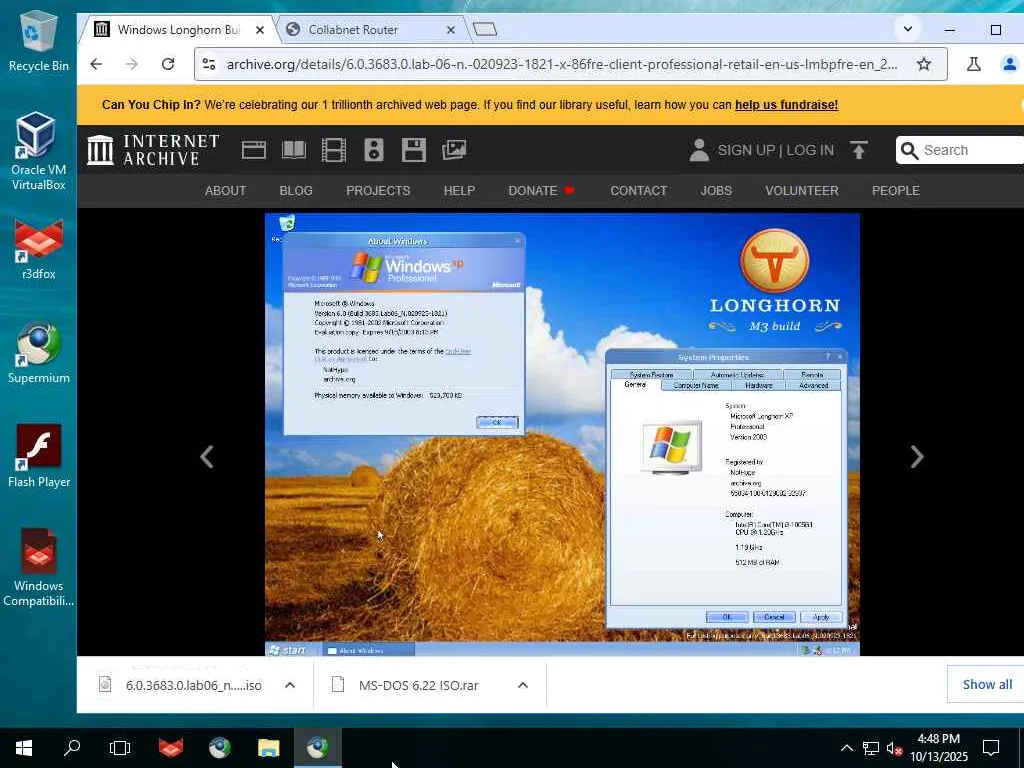The image size is (1024, 768).
Task: Open the Software floppy disk icon
Action: coord(413,150)
